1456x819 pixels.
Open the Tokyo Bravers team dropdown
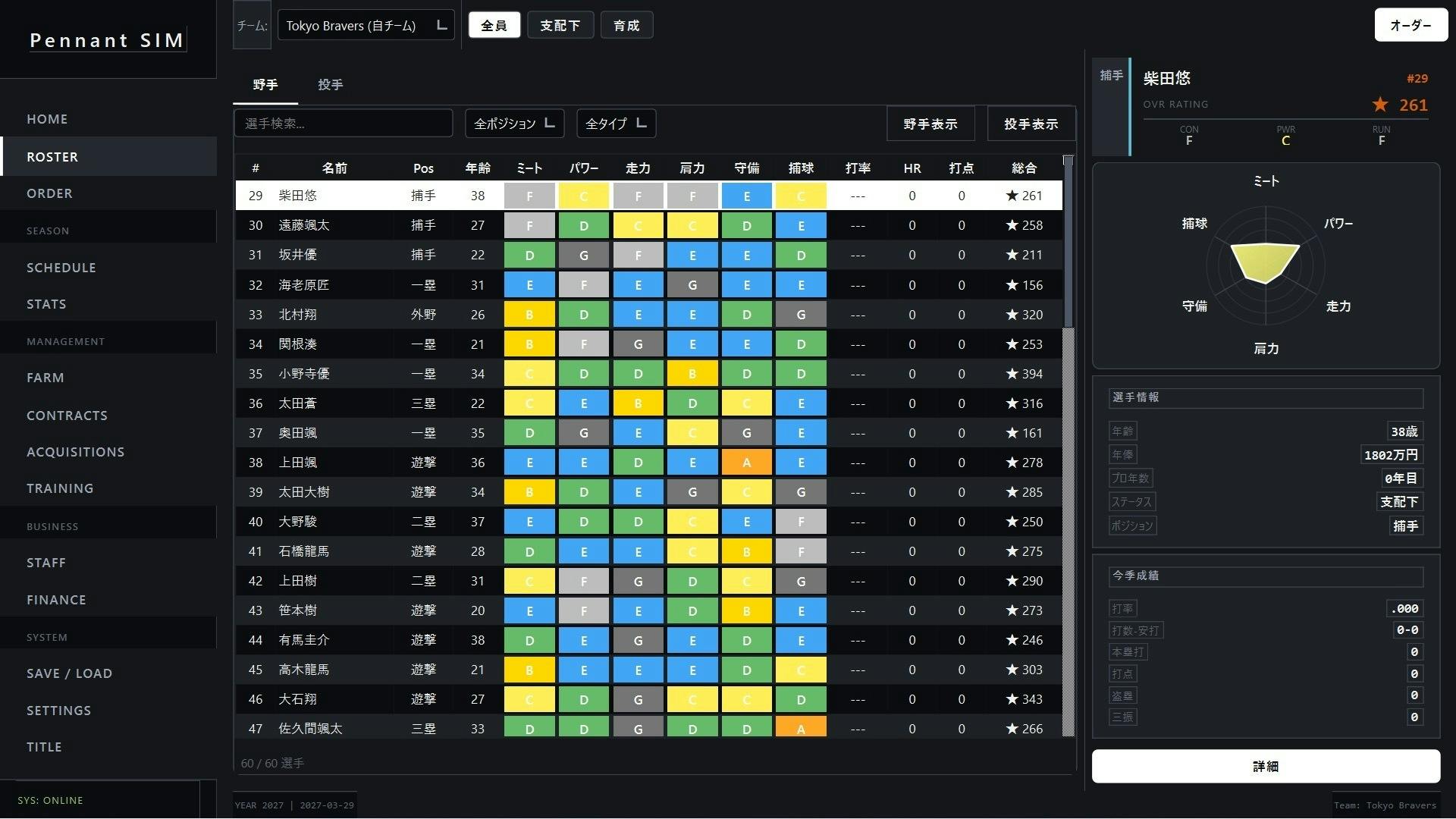[366, 26]
